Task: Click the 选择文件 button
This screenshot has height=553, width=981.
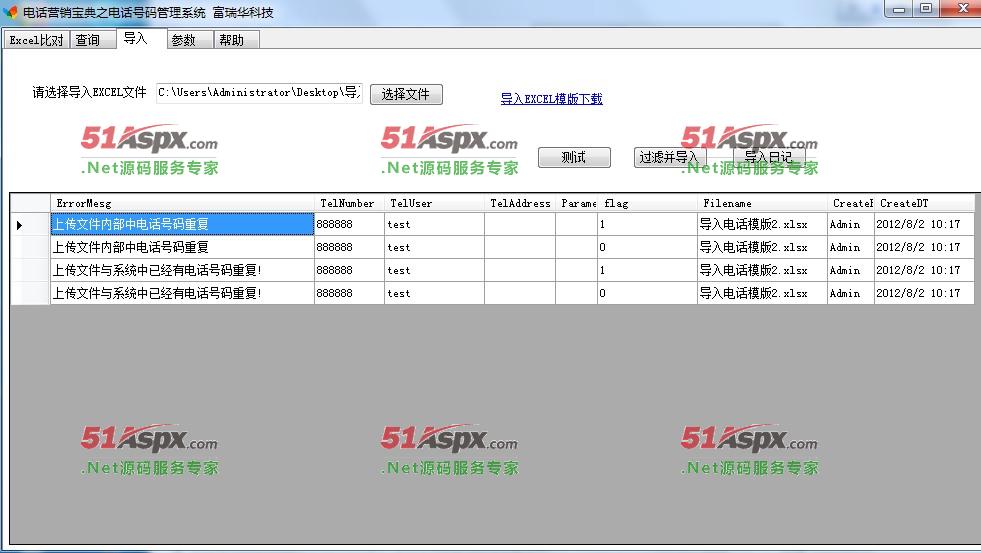Action: [x=406, y=94]
